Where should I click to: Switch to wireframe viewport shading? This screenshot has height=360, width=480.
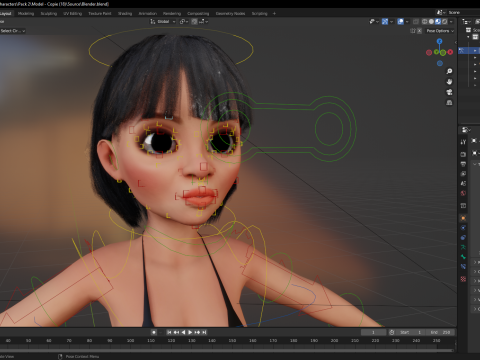[x=425, y=21]
